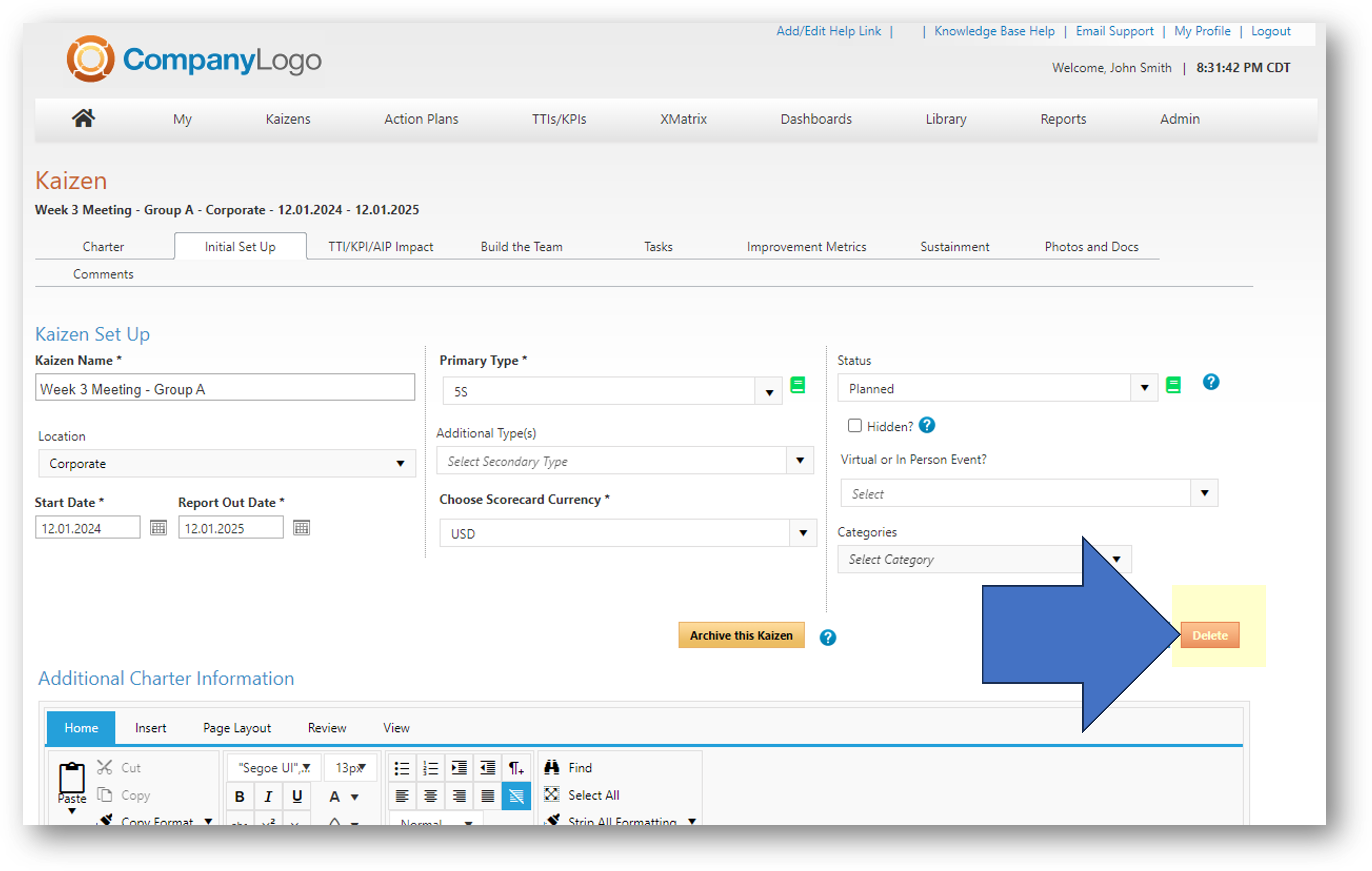Open help icon next to Status
This screenshot has height=871, width=1372.
coord(1211,382)
